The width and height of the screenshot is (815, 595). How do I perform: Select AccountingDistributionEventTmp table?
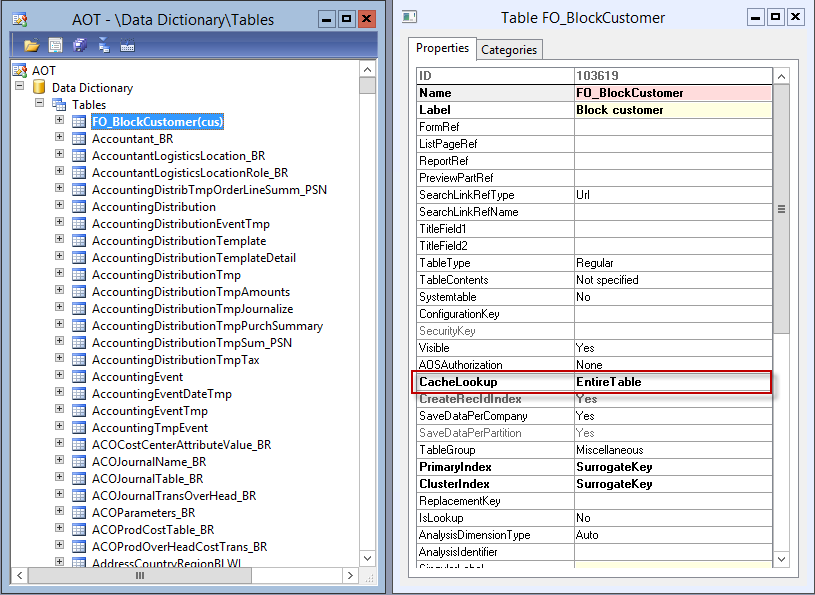click(181, 224)
